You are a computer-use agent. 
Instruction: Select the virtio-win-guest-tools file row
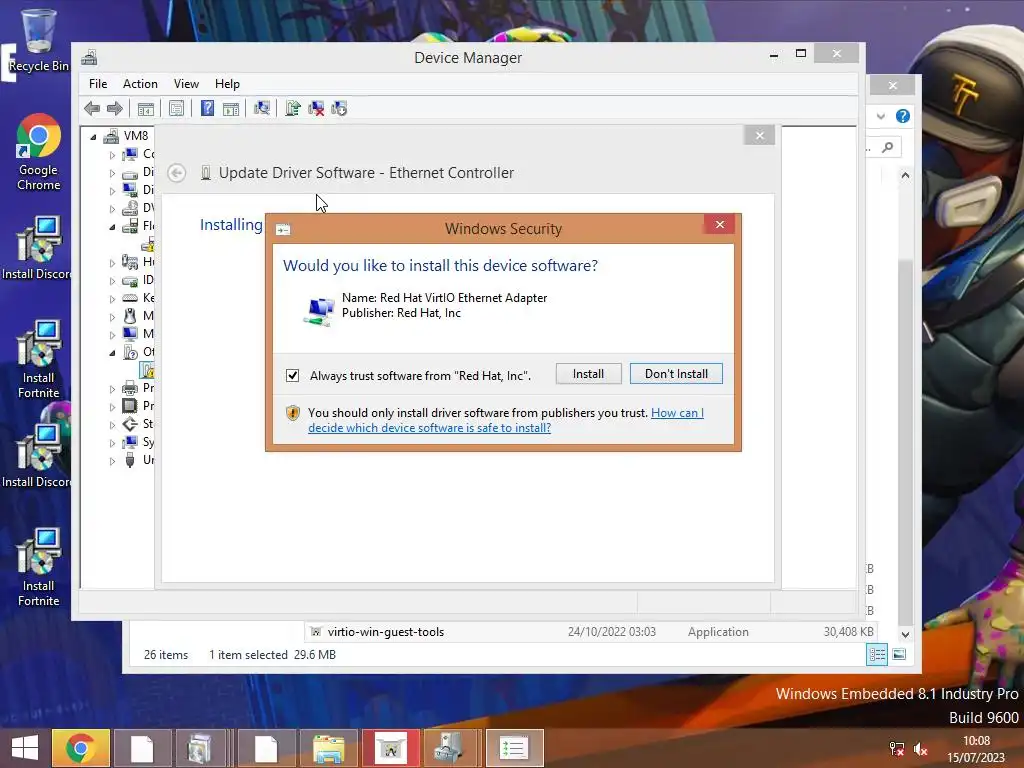[x=591, y=632]
